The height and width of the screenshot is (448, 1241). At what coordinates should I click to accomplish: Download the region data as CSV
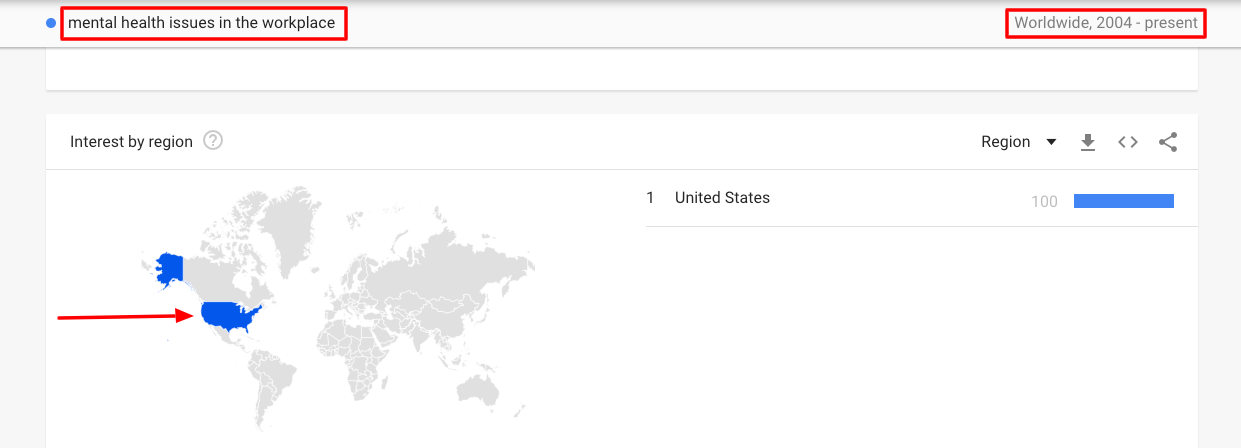(x=1088, y=142)
